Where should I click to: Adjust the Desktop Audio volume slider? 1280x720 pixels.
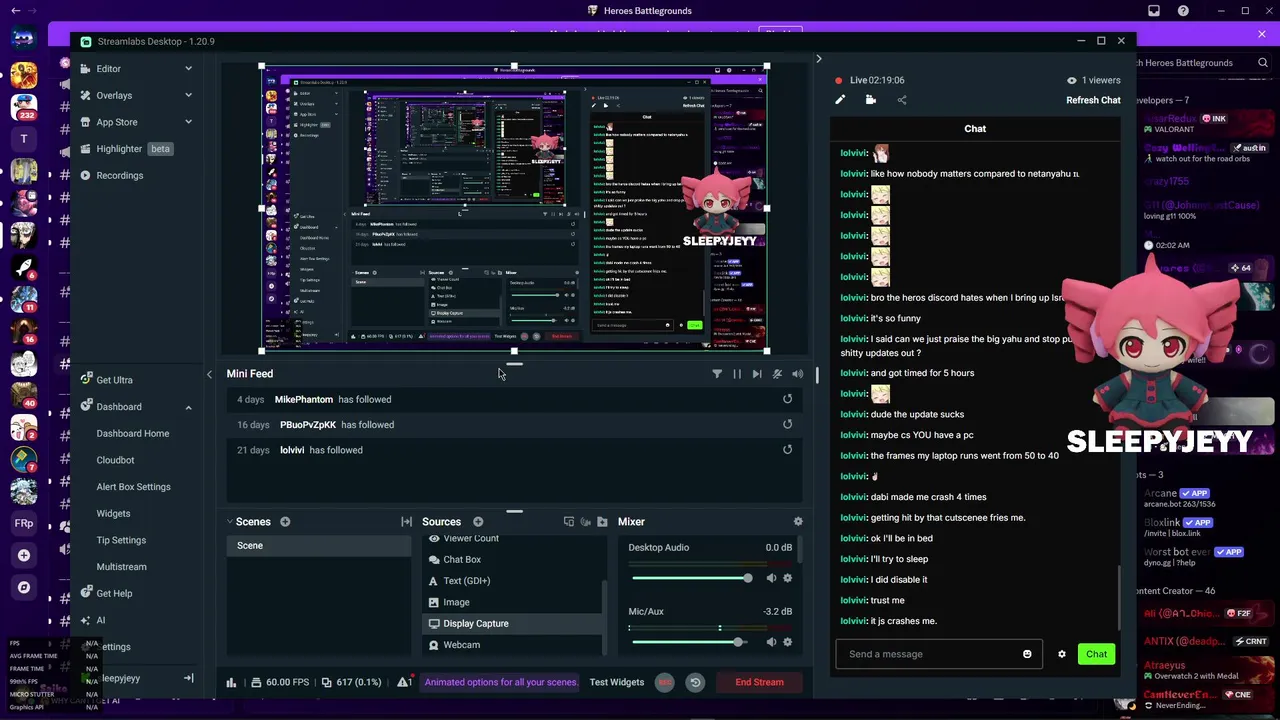click(x=691, y=578)
